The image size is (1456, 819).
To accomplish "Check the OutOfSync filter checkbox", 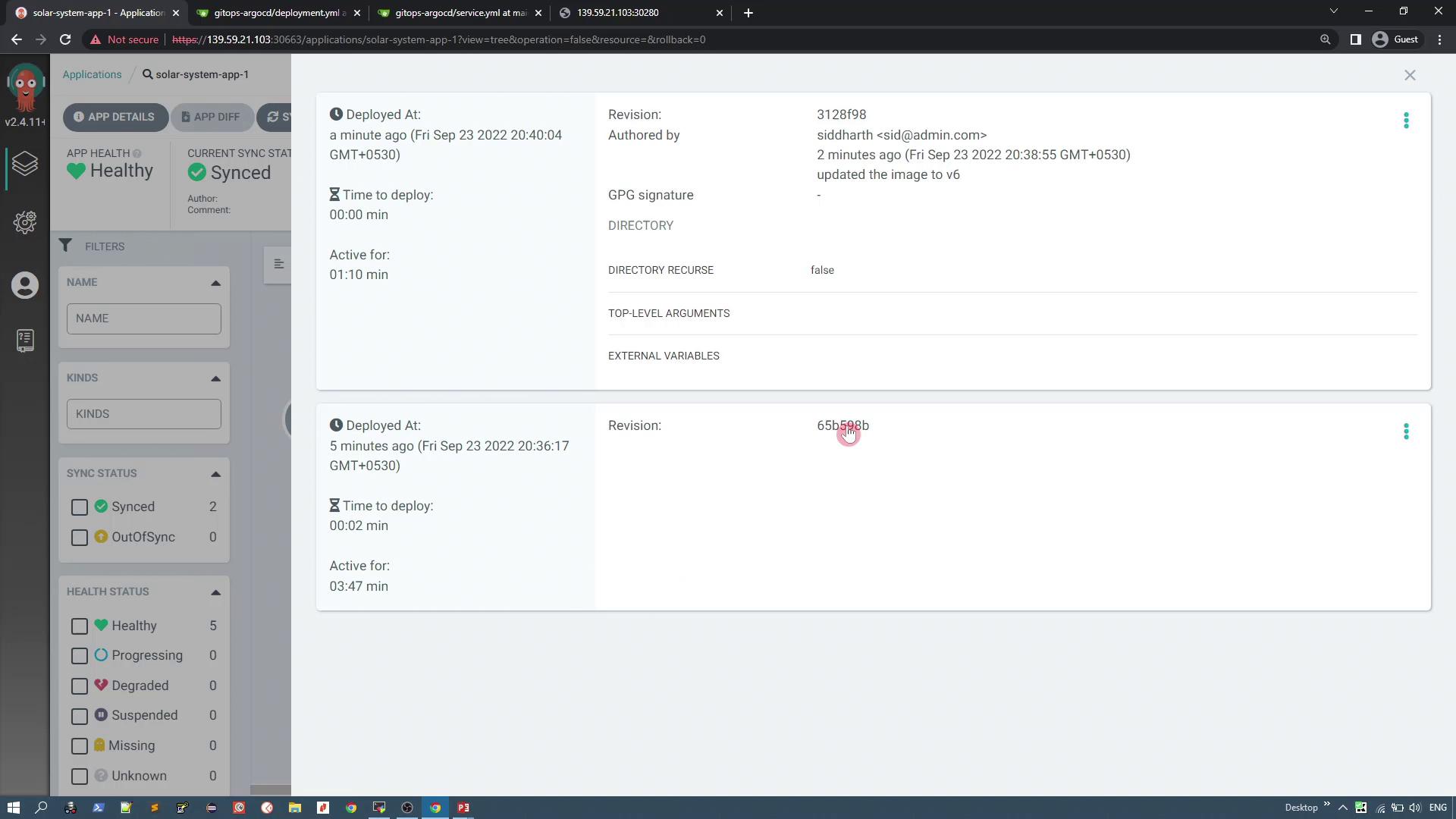I will click(x=80, y=538).
